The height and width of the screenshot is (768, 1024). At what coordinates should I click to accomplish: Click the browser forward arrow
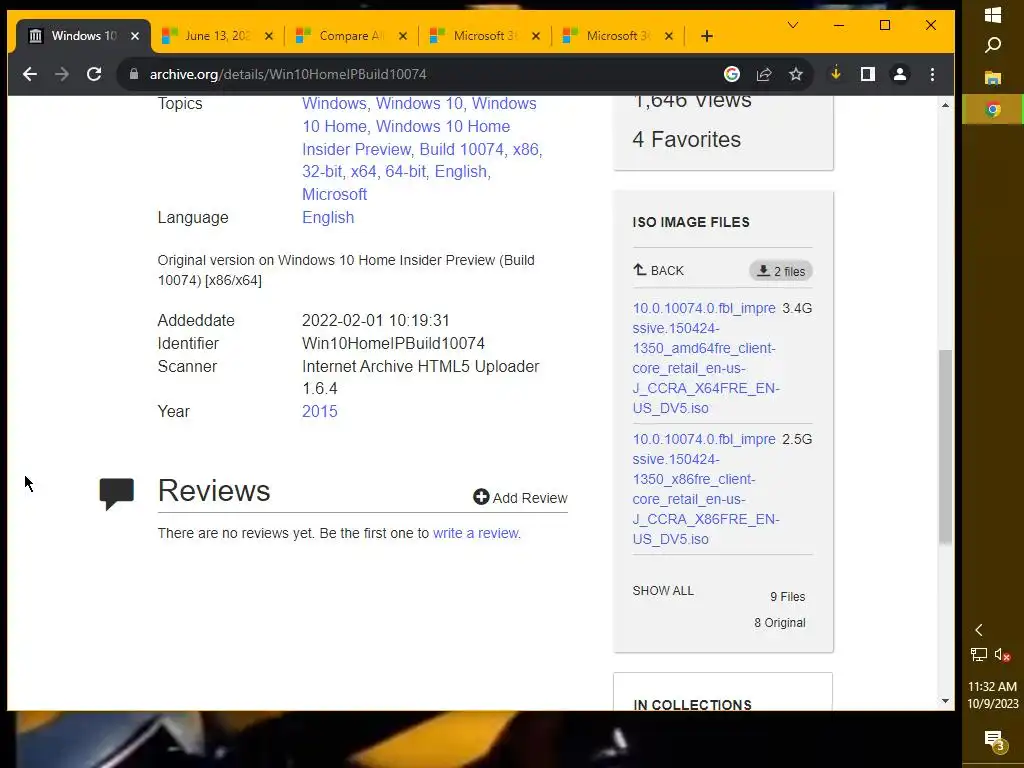(62, 74)
